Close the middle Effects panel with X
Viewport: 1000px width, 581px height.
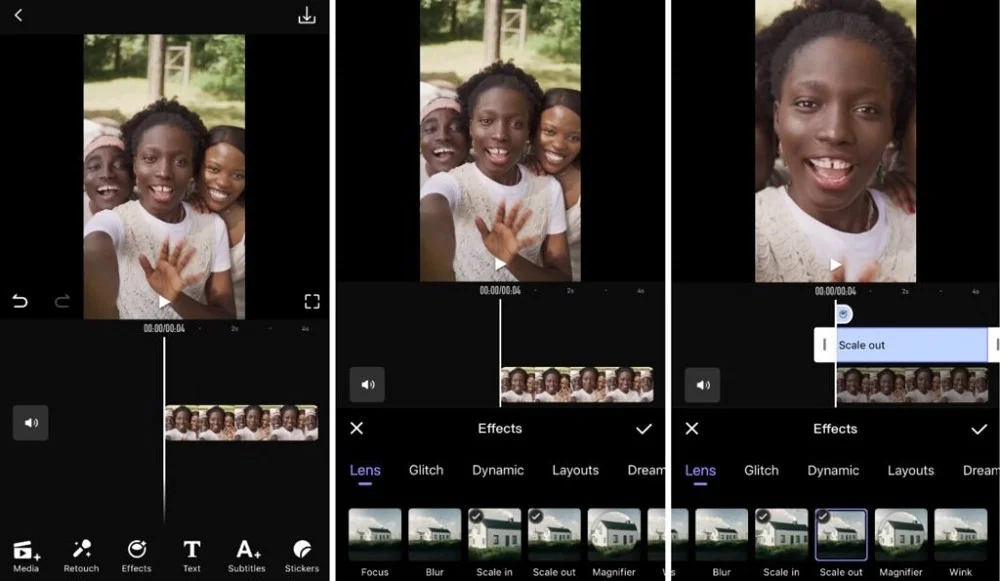click(x=357, y=429)
